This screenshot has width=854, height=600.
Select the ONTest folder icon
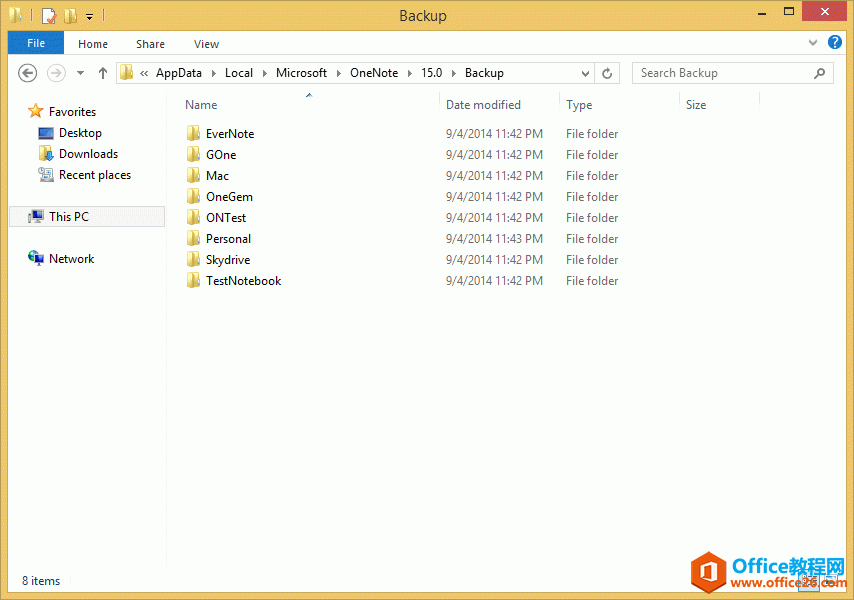193,218
